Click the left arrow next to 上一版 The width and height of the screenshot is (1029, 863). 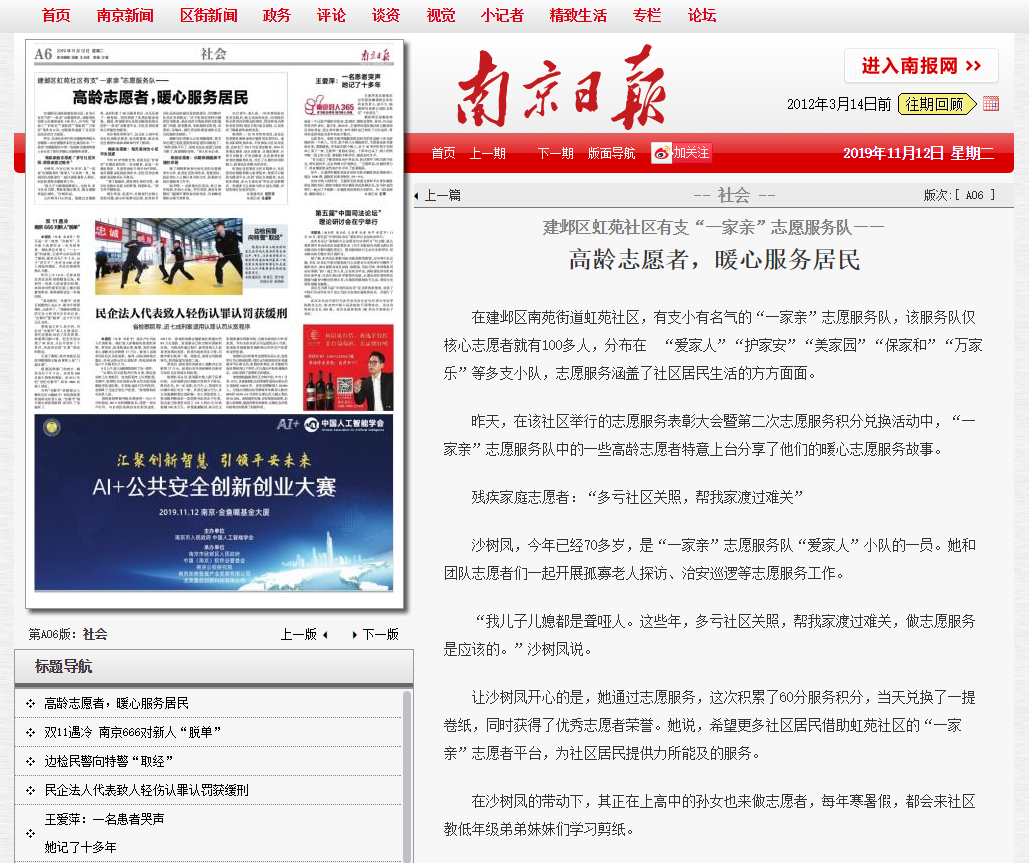coord(325,635)
